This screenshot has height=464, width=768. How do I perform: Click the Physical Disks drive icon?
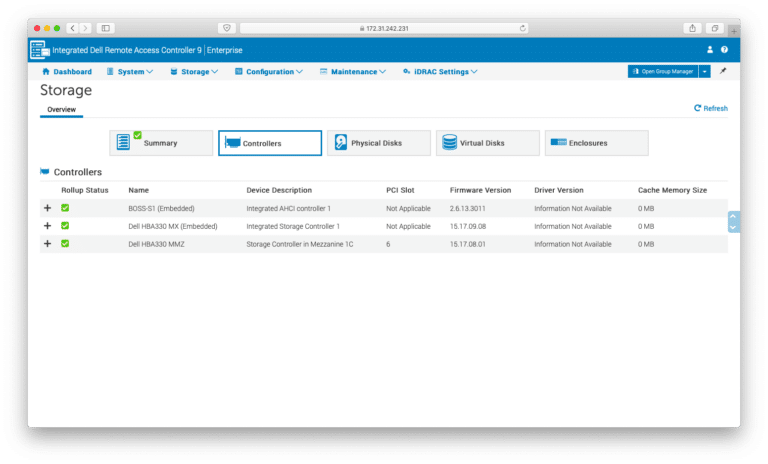tap(341, 142)
